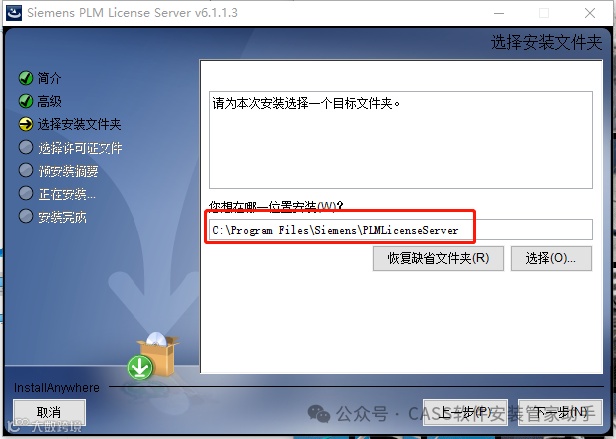Click the green checkmark beside 高级
Viewport: 616px width, 439px height.
click(26, 101)
